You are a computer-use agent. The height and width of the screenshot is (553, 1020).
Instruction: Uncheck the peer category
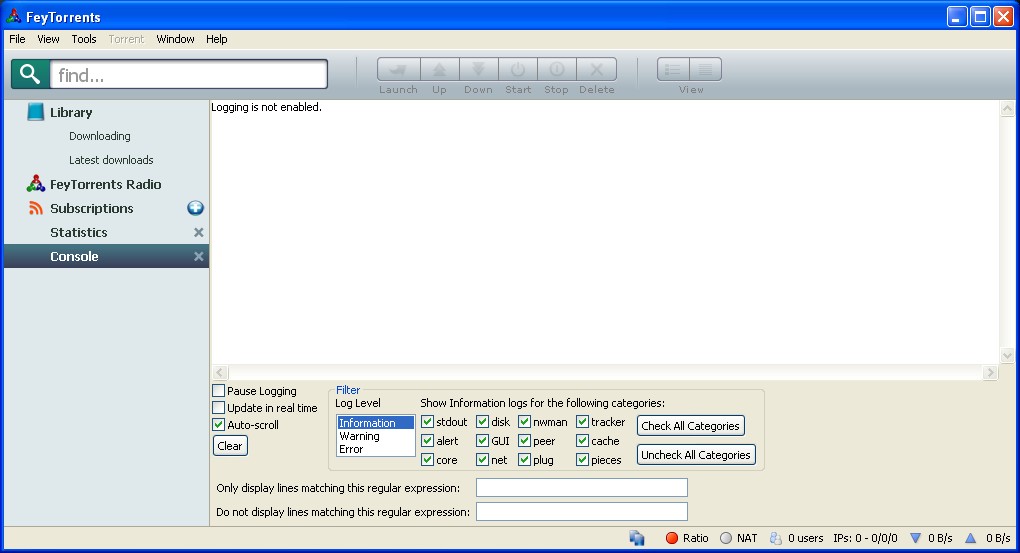pos(524,440)
